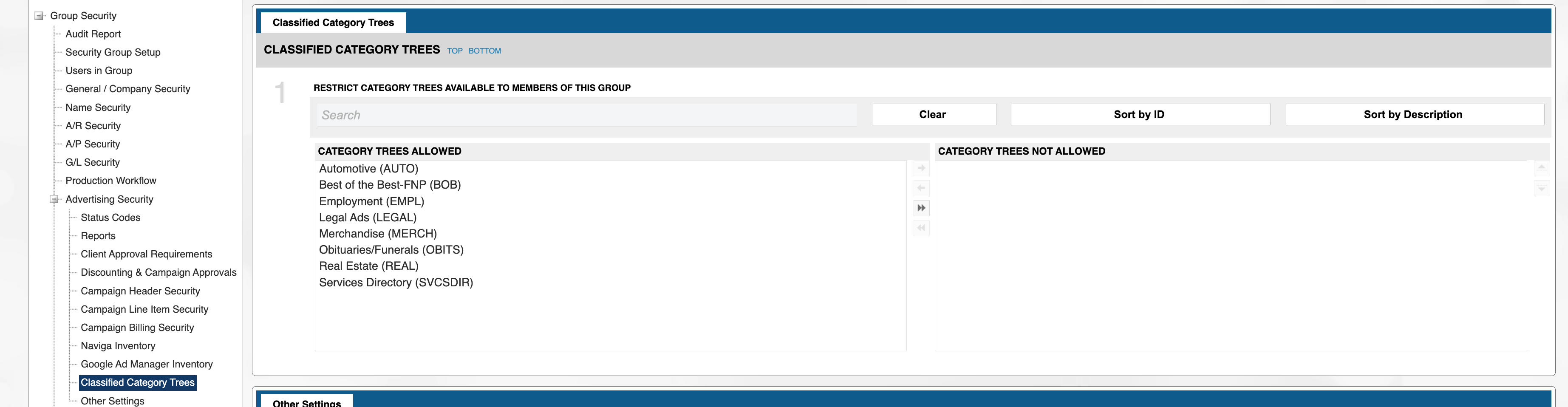
Task: Click the single left-arrow move button
Action: [921, 188]
